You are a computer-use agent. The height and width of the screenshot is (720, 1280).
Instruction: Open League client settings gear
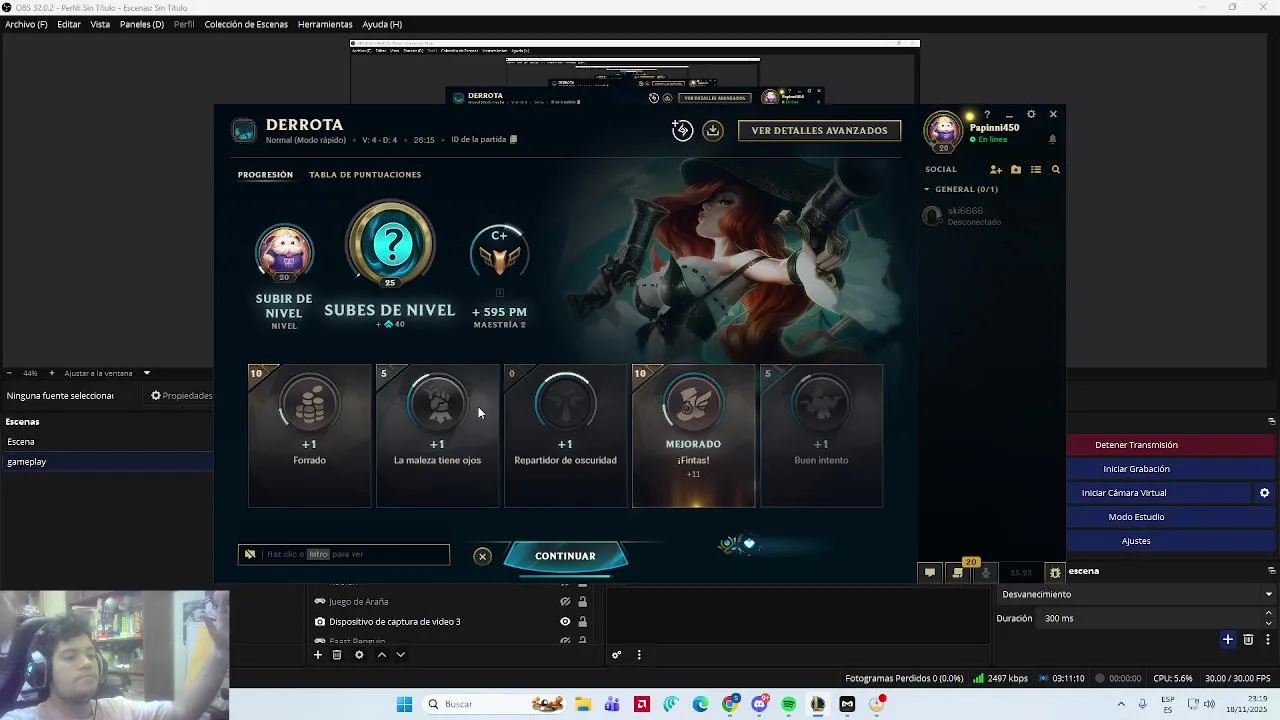pos(1031,114)
